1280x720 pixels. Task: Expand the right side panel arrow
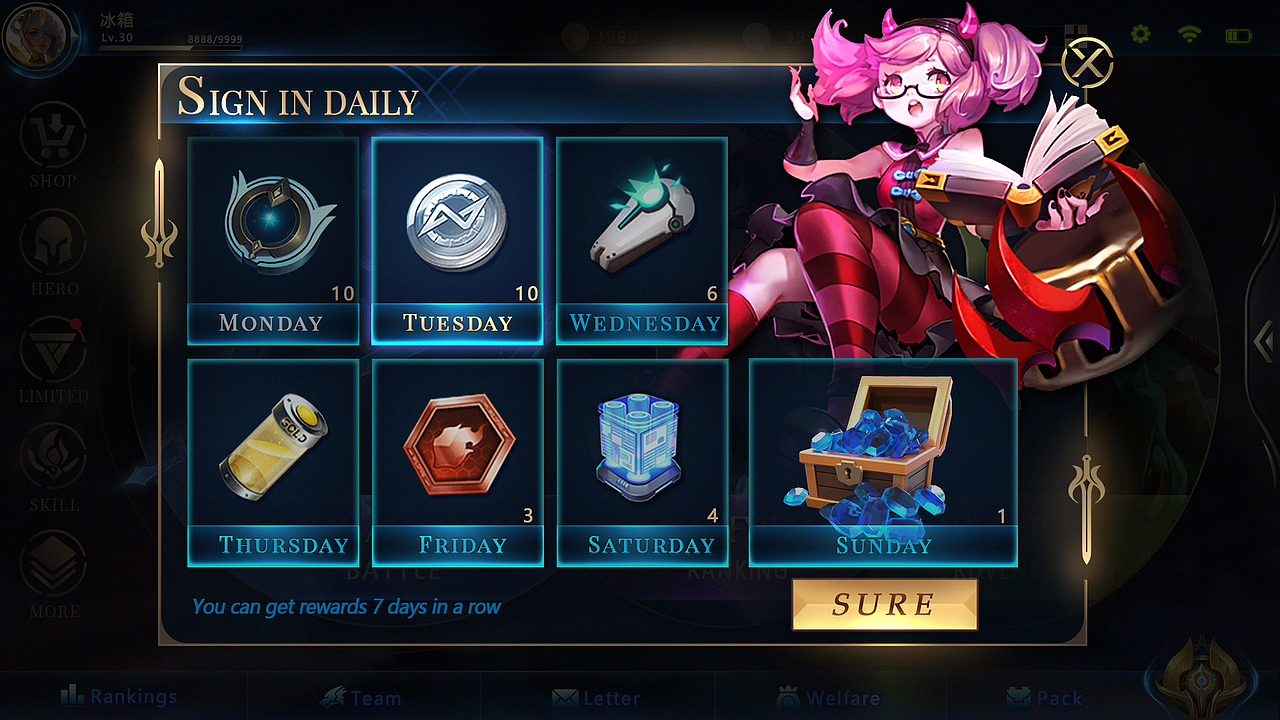click(x=1264, y=343)
